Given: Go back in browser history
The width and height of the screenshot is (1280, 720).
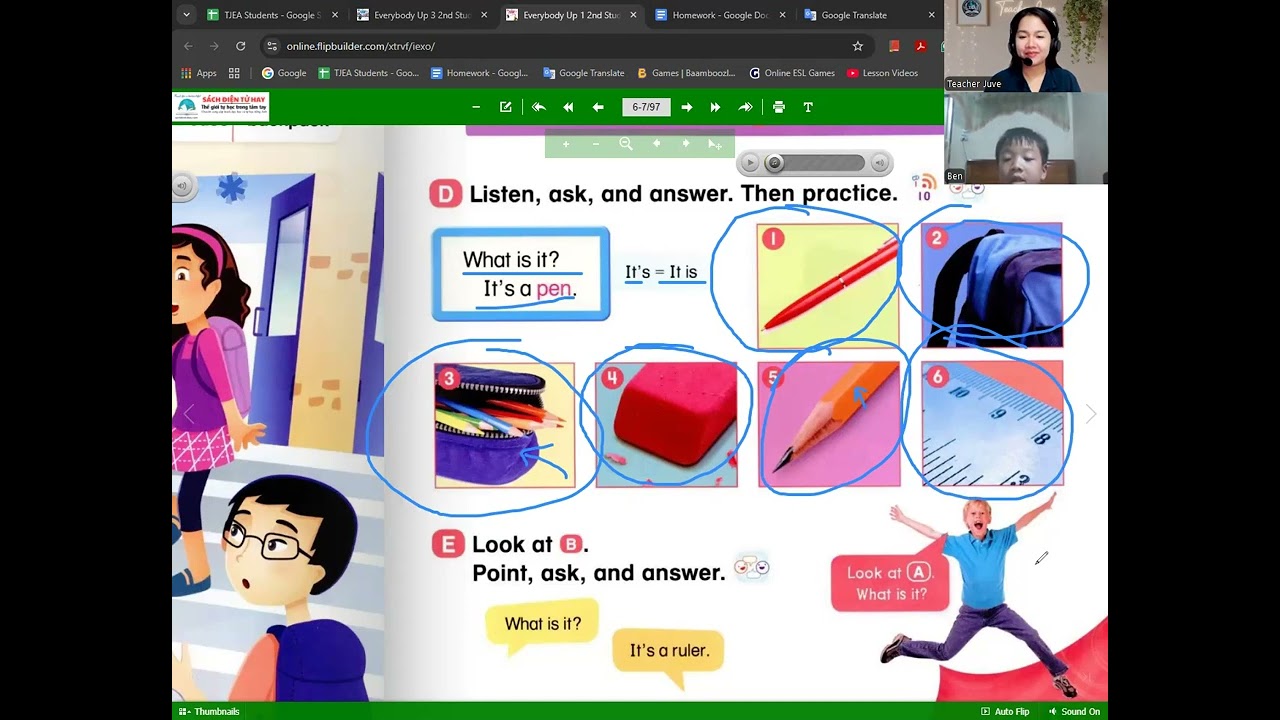Looking at the screenshot, I should (188, 46).
